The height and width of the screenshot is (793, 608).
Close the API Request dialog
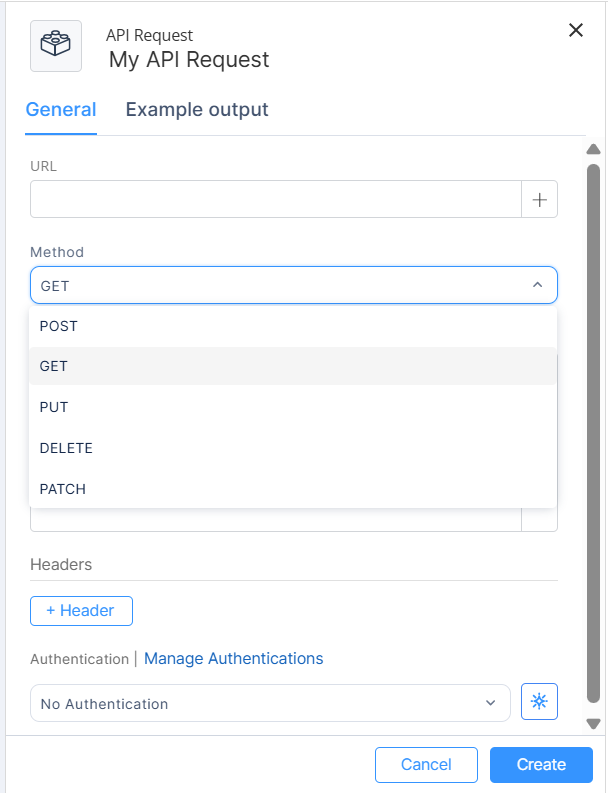[x=576, y=30]
